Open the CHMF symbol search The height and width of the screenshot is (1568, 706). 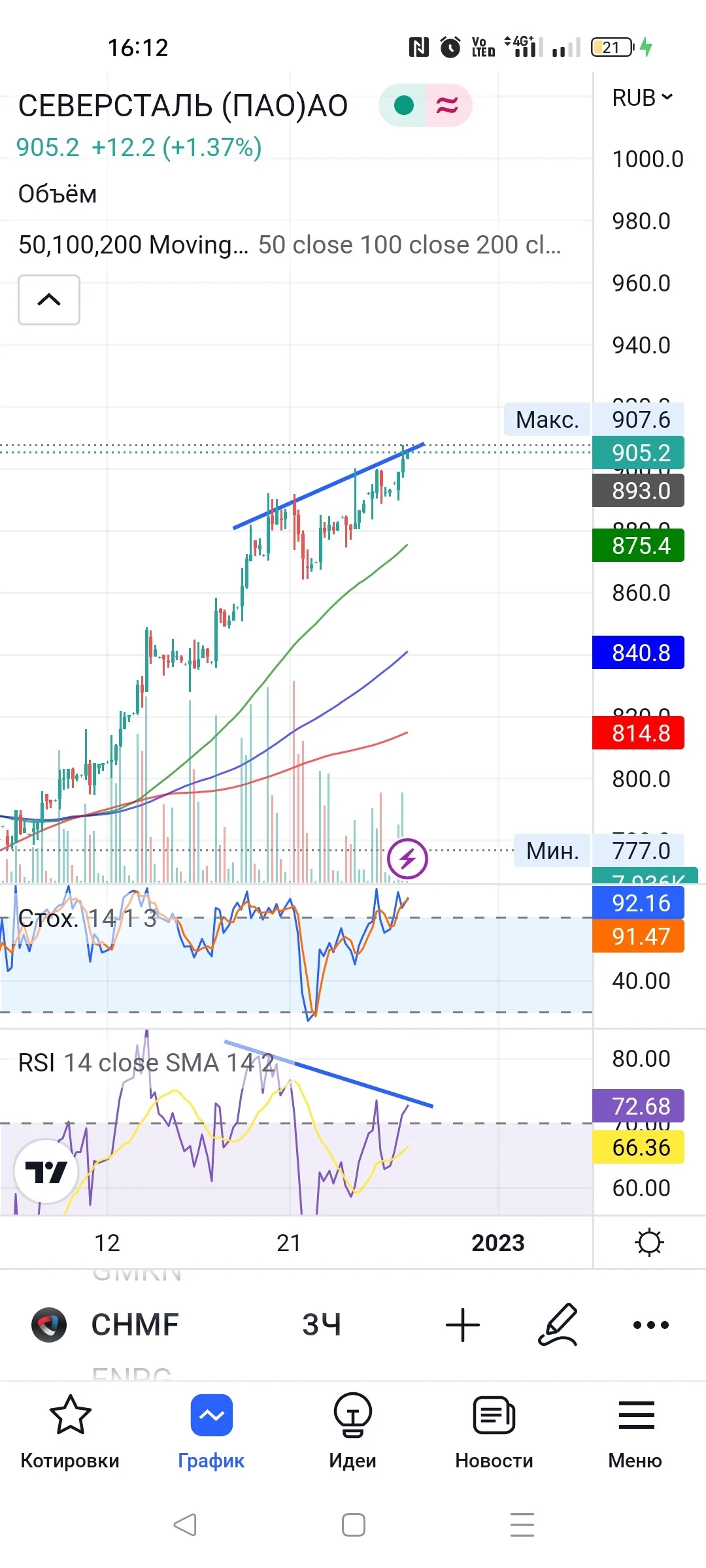click(x=135, y=1324)
